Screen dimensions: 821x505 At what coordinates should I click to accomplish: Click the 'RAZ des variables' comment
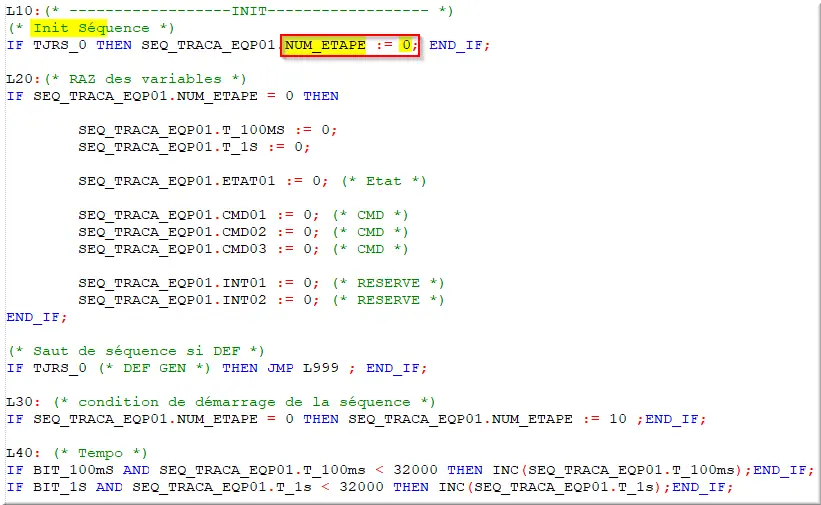pyautogui.click(x=145, y=79)
